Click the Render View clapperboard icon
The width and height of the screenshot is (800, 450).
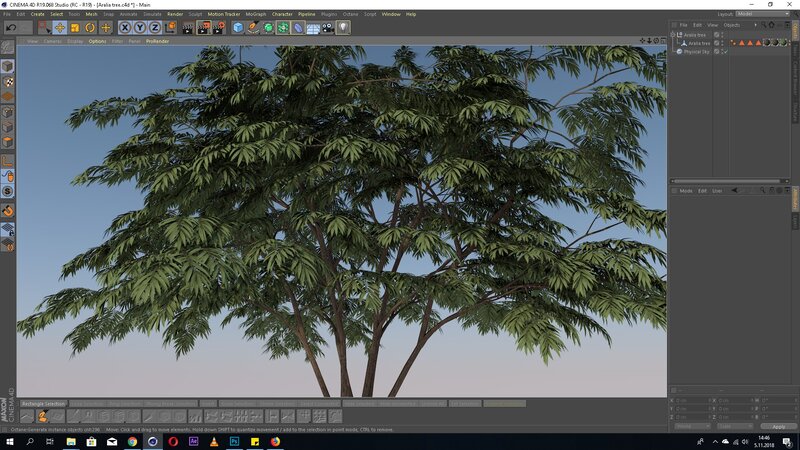[187, 28]
